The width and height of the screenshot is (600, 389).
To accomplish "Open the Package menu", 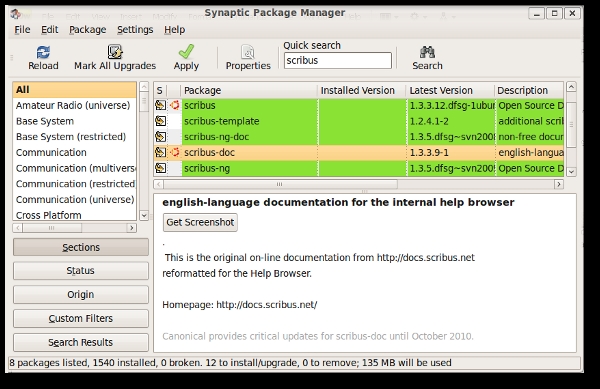I will click(x=88, y=29).
